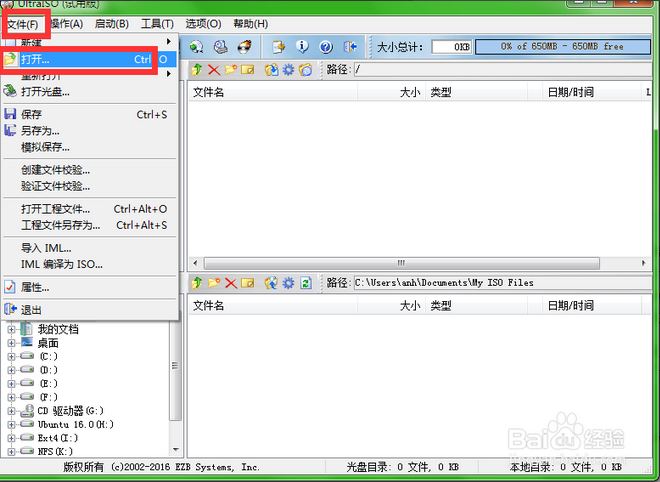Image resolution: width=660 pixels, height=482 pixels.
Task: Click red X delete in local pane toolbar
Action: coord(231,283)
